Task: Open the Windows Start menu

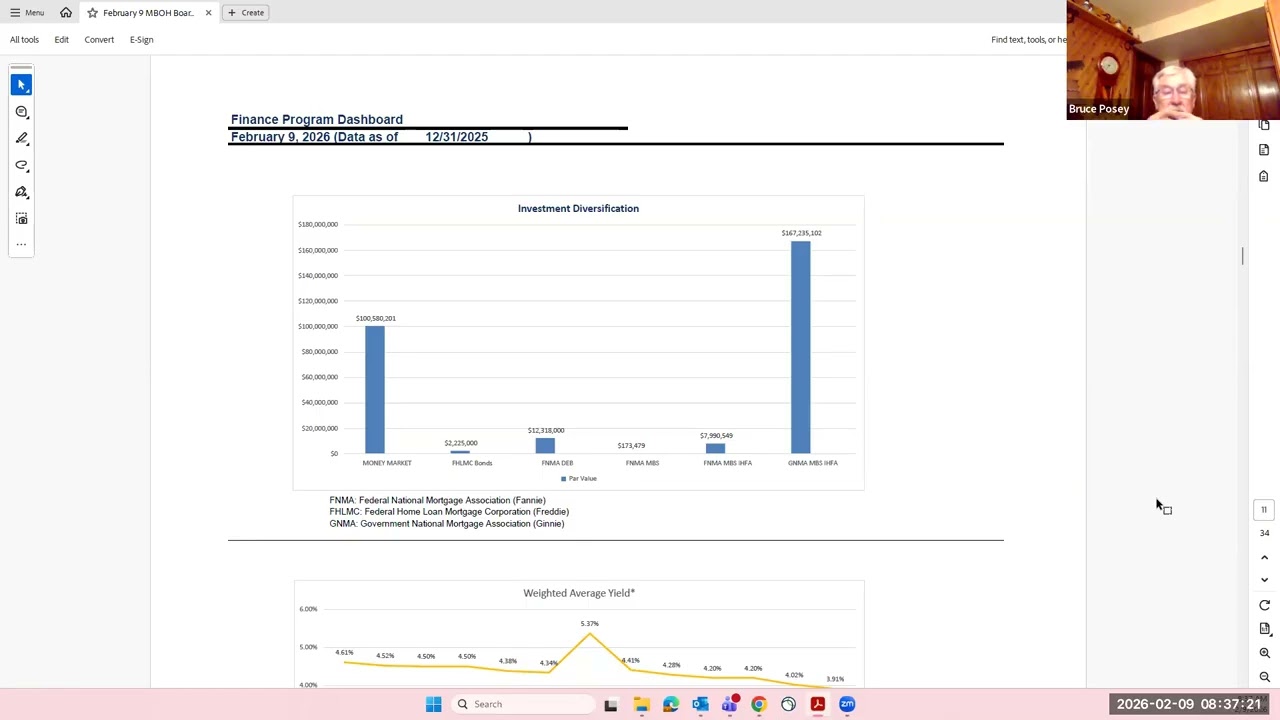Action: pos(433,704)
